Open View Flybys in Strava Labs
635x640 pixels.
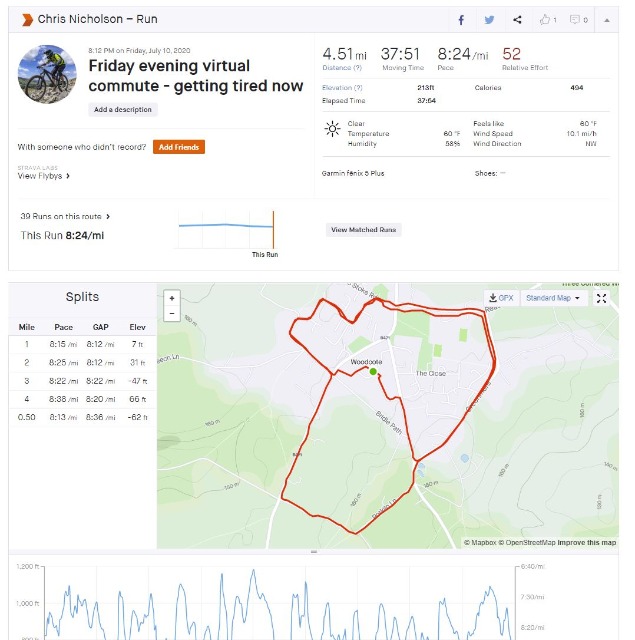pyautogui.click(x=43, y=176)
